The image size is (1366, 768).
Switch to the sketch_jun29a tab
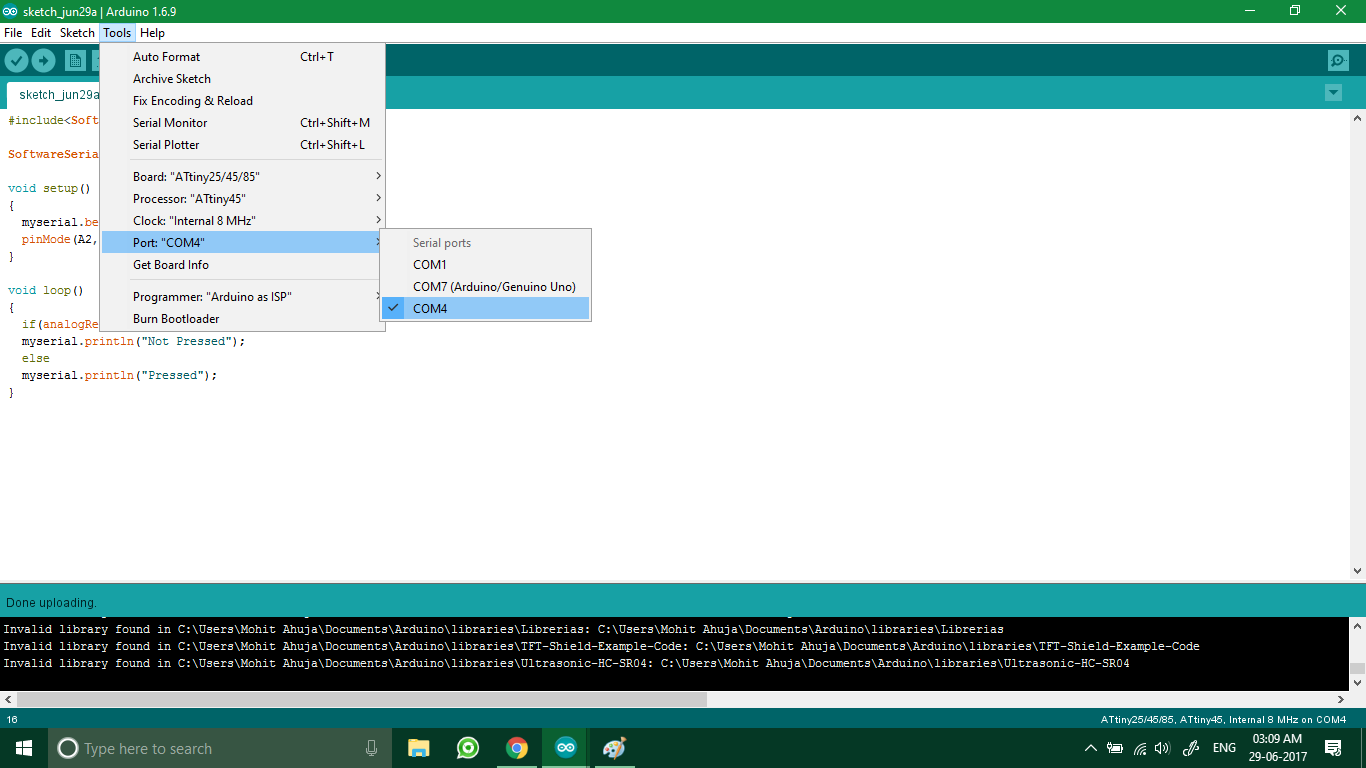[x=54, y=95]
